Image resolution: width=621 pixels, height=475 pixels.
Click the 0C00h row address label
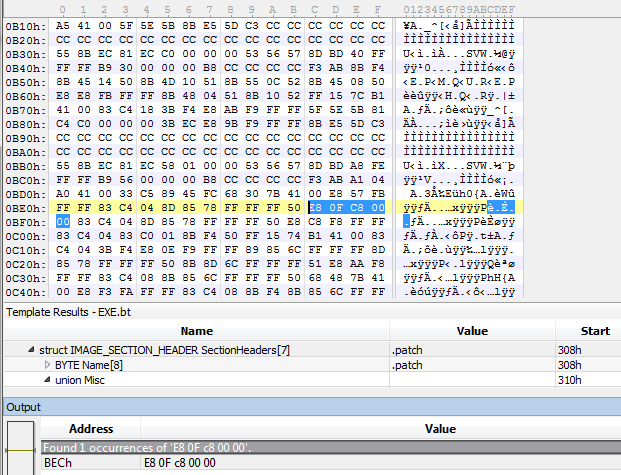pos(26,236)
